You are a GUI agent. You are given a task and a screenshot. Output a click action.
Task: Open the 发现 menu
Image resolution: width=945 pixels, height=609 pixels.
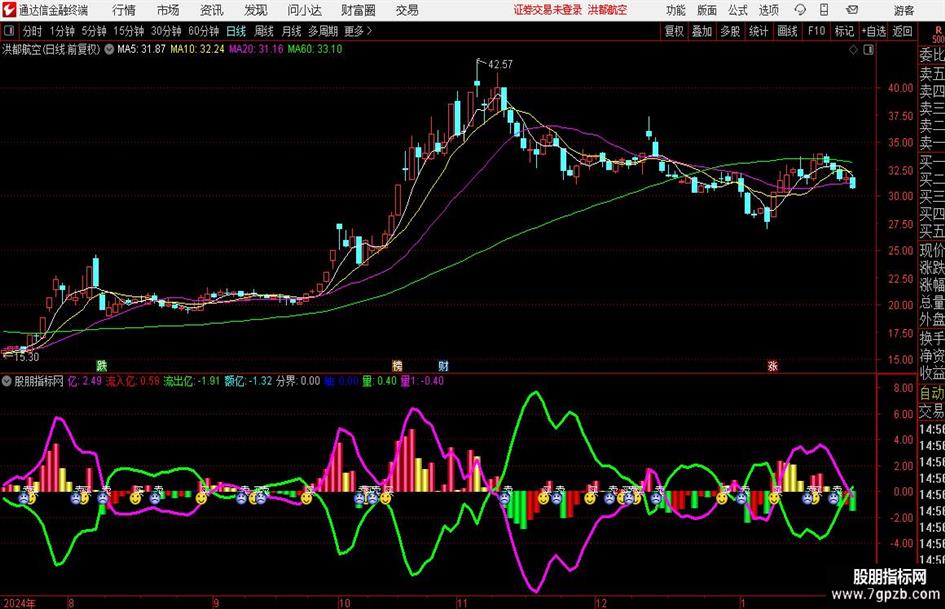[256, 10]
